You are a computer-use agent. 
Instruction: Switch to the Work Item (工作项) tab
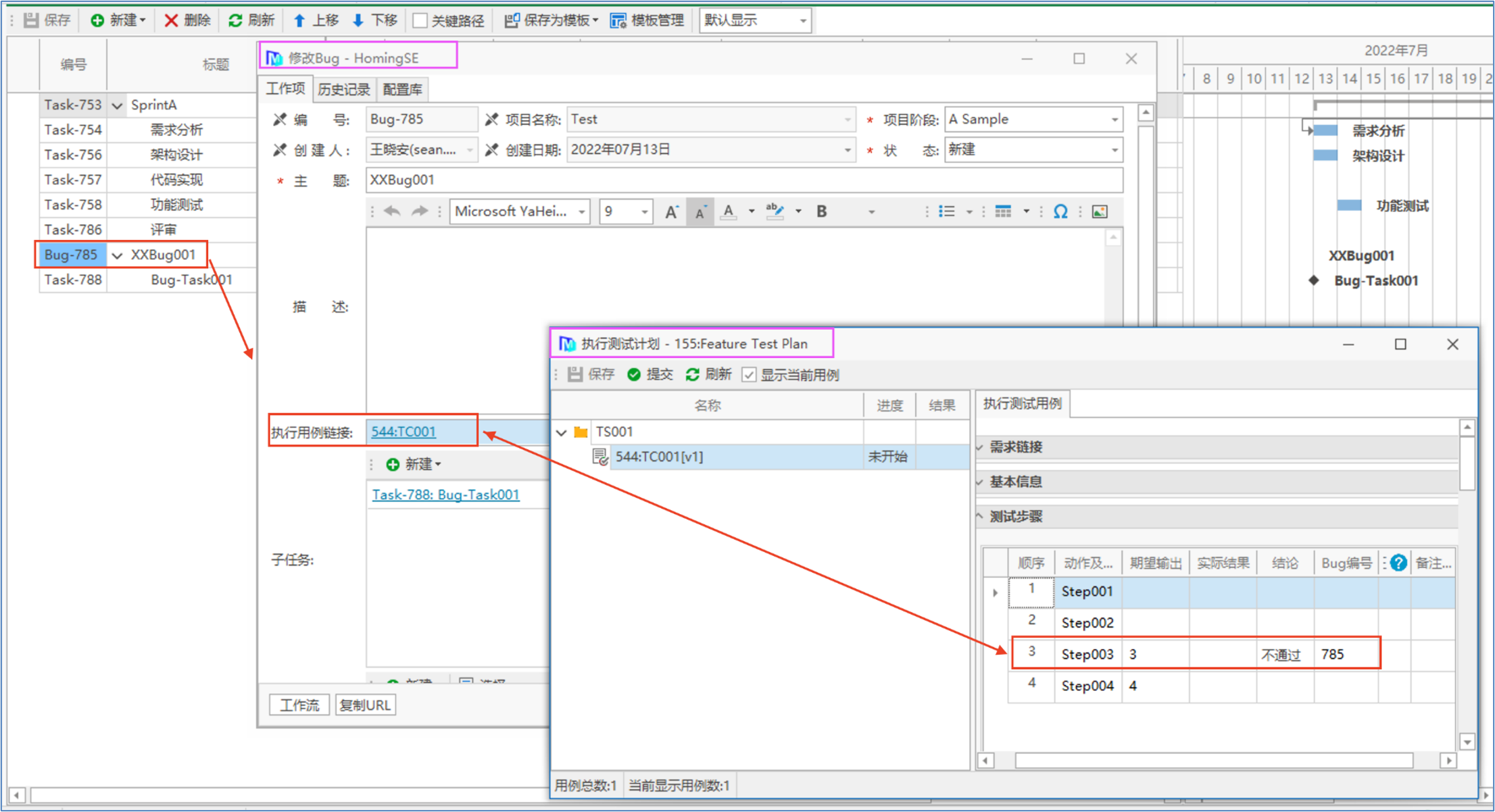(285, 88)
